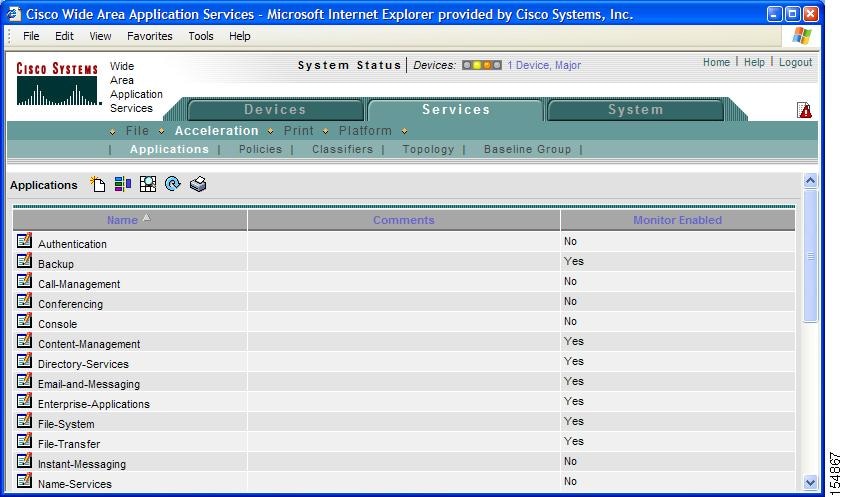
Task: Click the Print icon in Applications toolbar
Action: [198, 184]
